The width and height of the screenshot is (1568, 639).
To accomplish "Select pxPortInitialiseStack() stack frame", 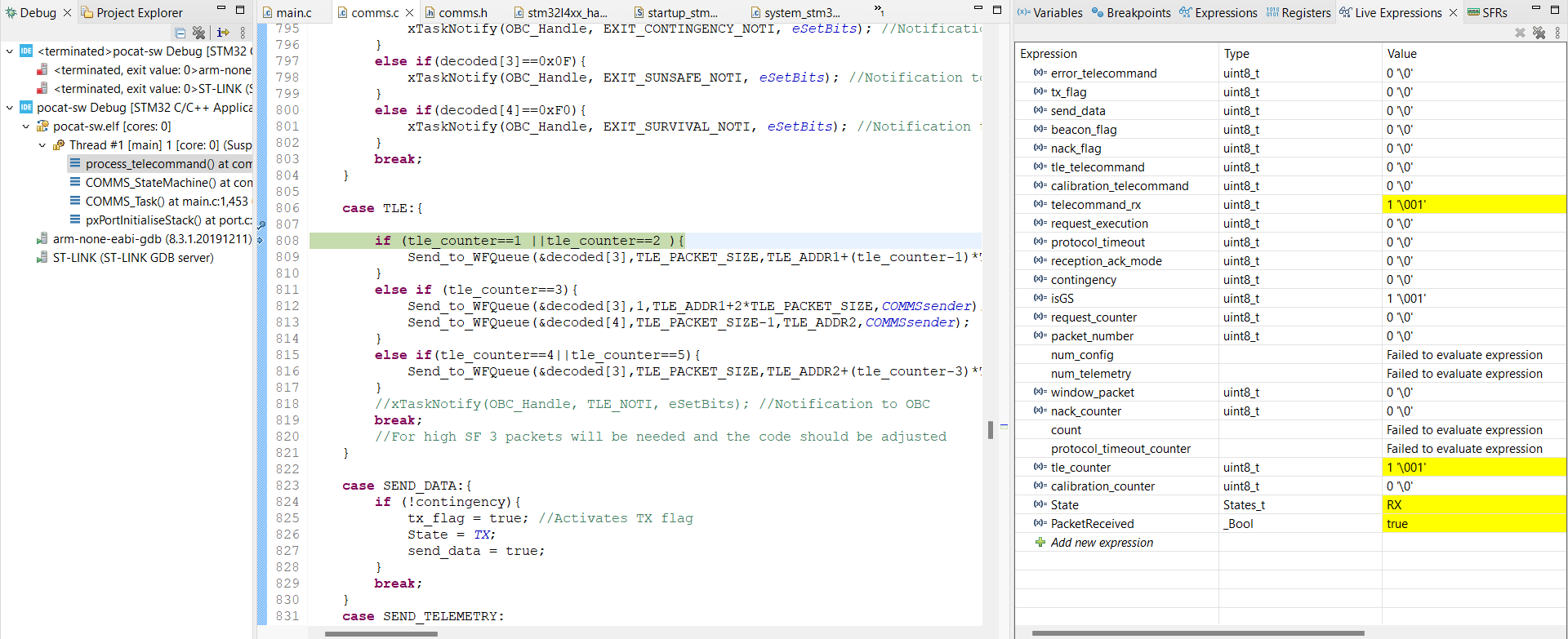I will (x=160, y=220).
